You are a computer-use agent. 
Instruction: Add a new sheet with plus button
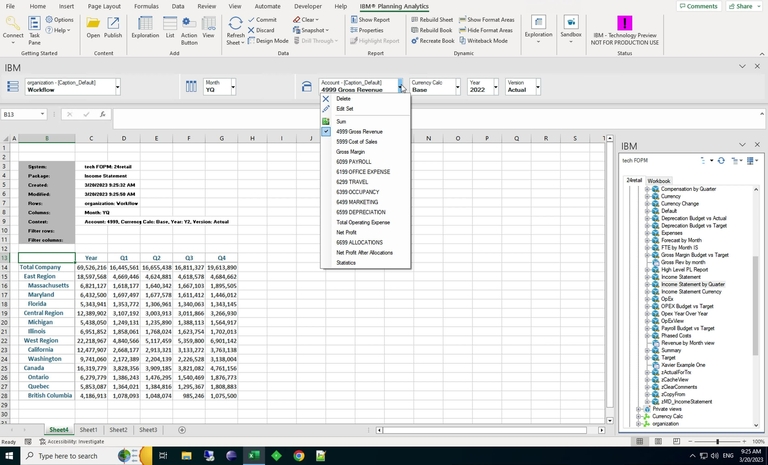[182, 430]
